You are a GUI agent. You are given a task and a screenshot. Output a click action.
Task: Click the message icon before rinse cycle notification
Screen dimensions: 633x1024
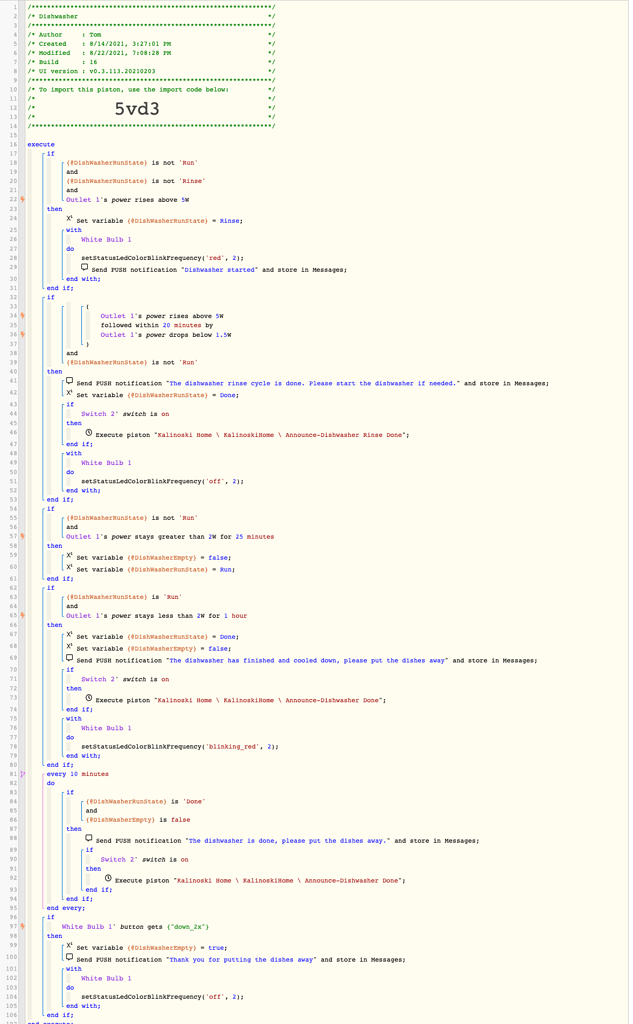[x=69, y=381]
